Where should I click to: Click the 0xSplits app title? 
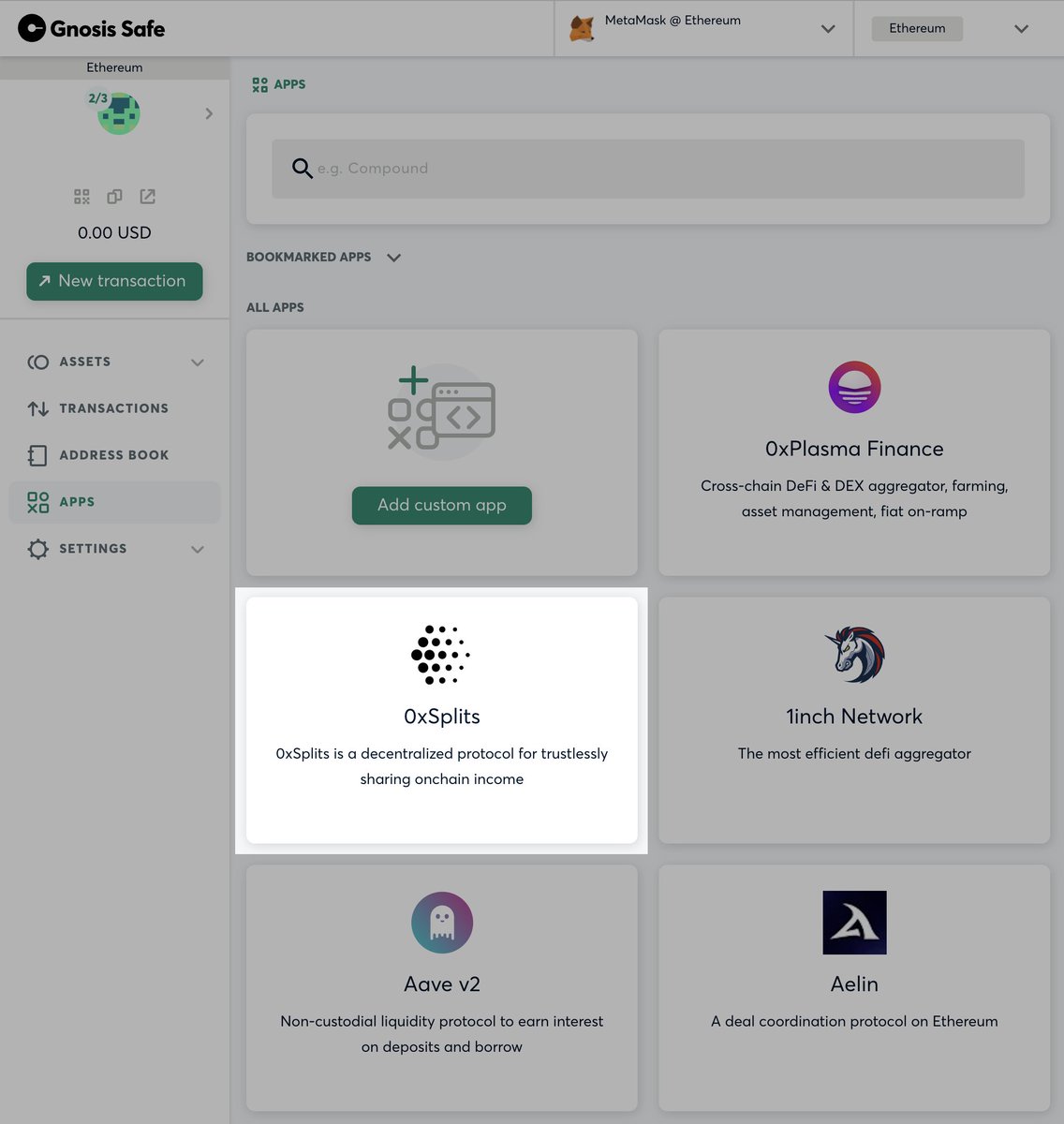[x=442, y=717]
